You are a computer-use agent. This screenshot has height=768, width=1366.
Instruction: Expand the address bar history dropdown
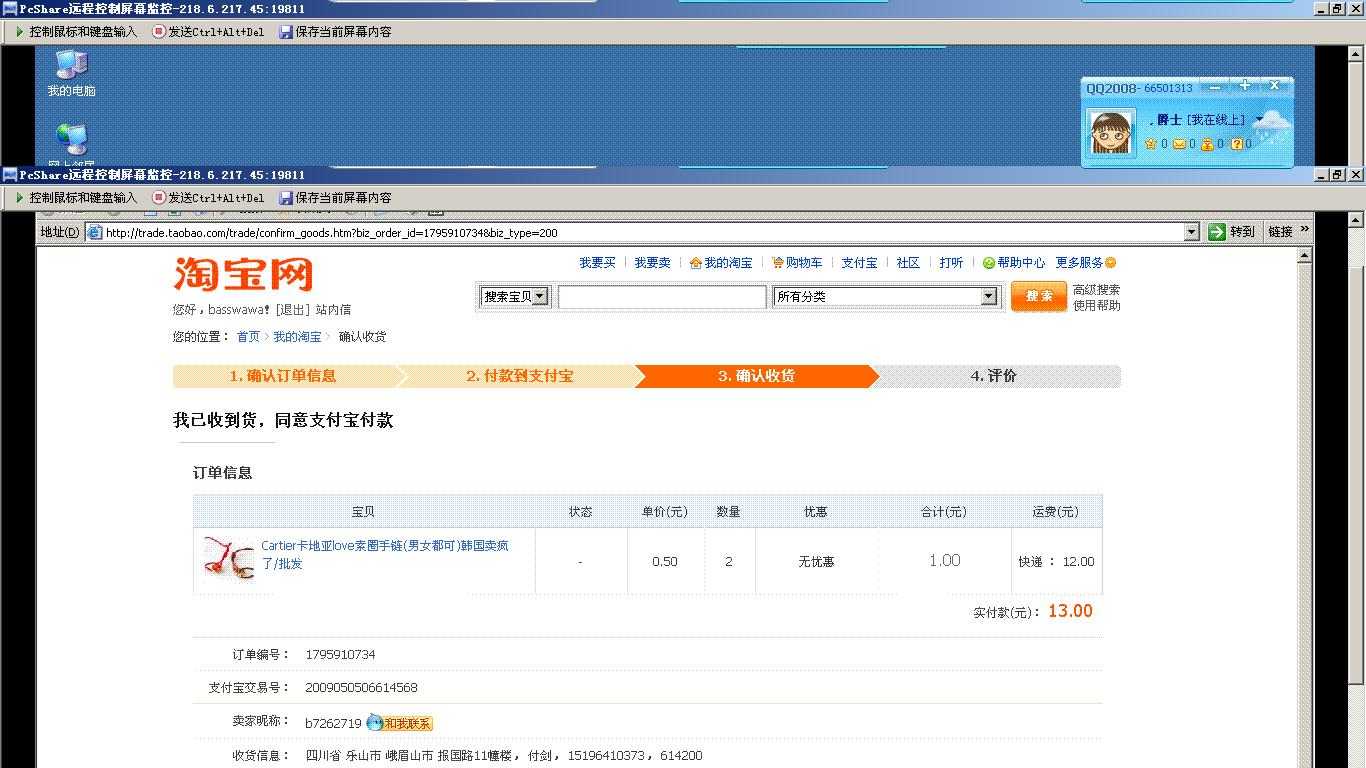[x=1191, y=233]
